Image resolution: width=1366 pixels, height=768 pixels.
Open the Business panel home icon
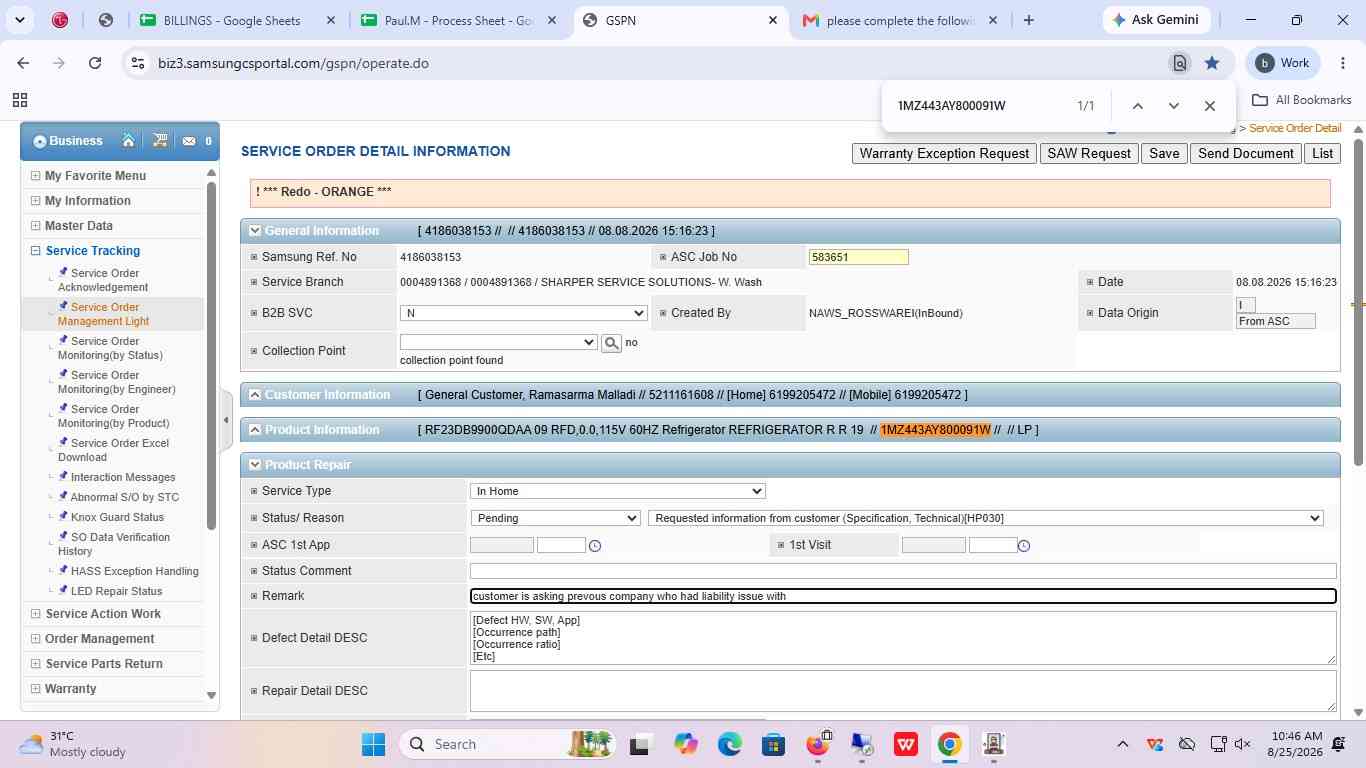pos(128,141)
